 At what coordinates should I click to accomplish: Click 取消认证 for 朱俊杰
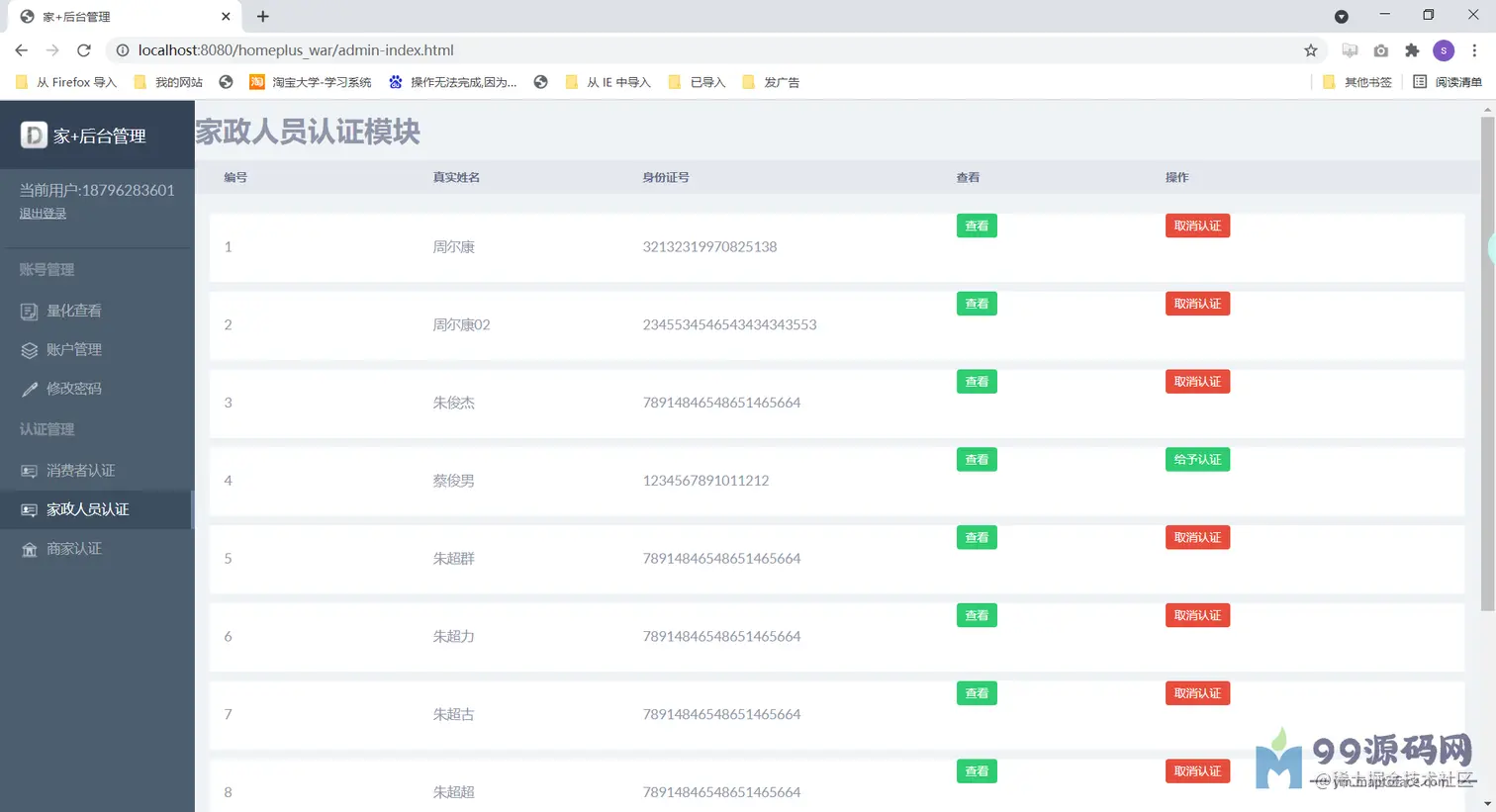1197,382
